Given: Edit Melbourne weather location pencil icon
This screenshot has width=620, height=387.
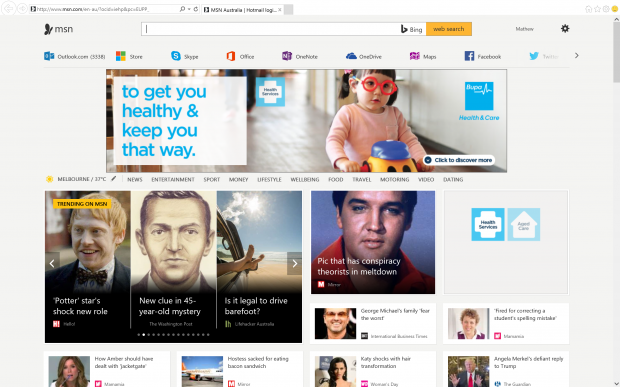Looking at the screenshot, I should [113, 179].
